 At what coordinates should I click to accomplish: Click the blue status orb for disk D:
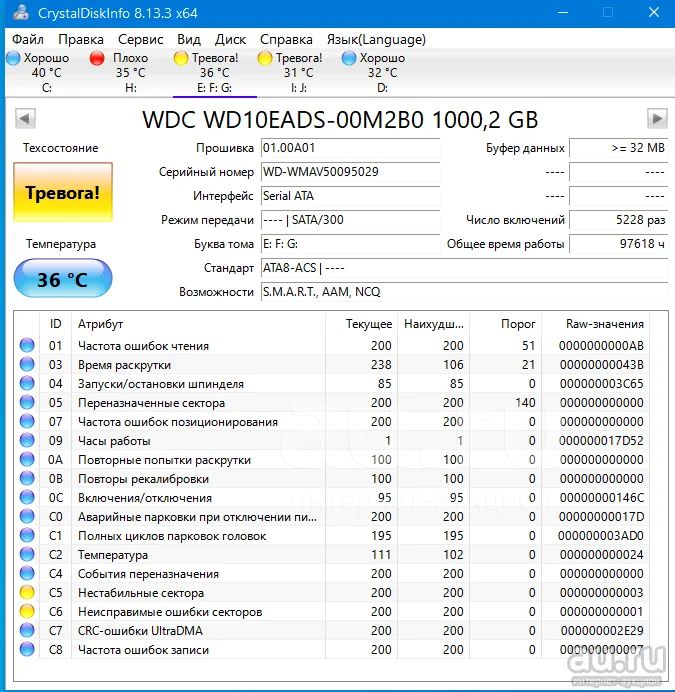(x=349, y=58)
